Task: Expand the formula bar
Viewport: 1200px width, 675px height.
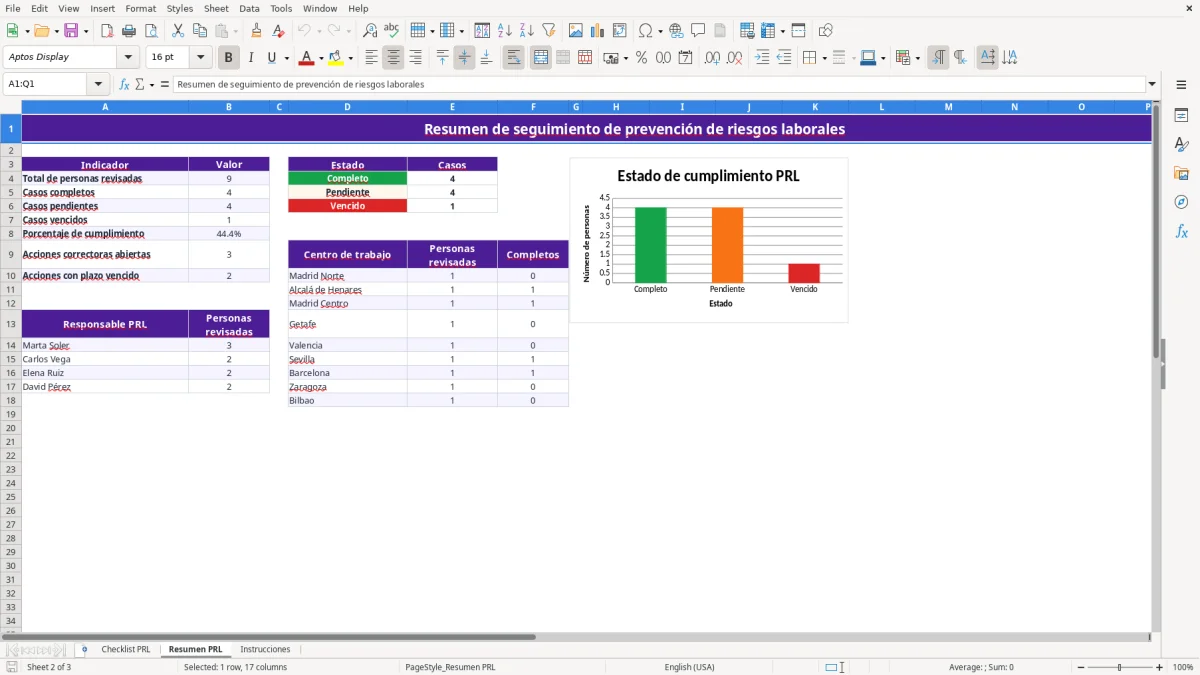Action: (1152, 85)
